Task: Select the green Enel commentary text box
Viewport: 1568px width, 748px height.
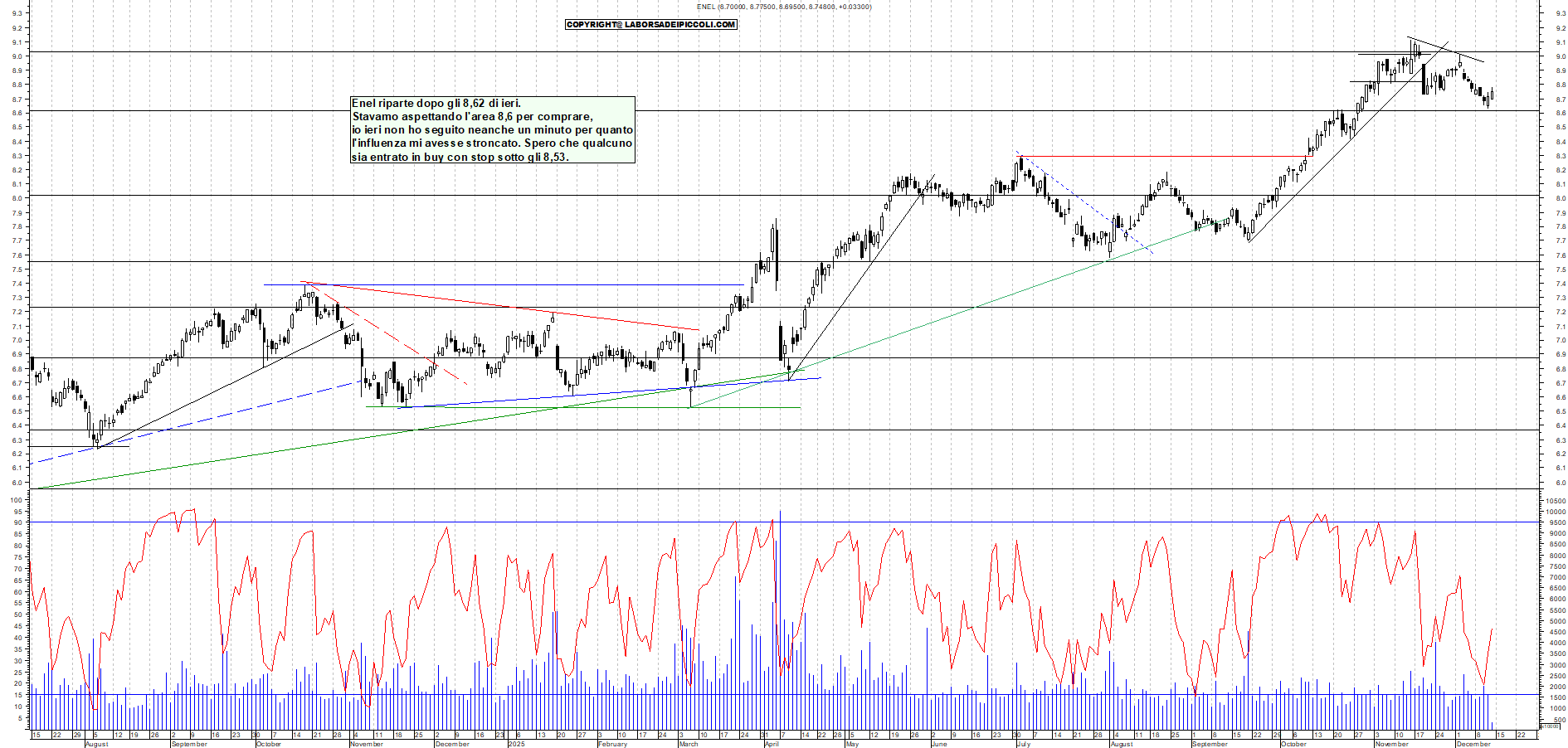Action: click(x=493, y=130)
